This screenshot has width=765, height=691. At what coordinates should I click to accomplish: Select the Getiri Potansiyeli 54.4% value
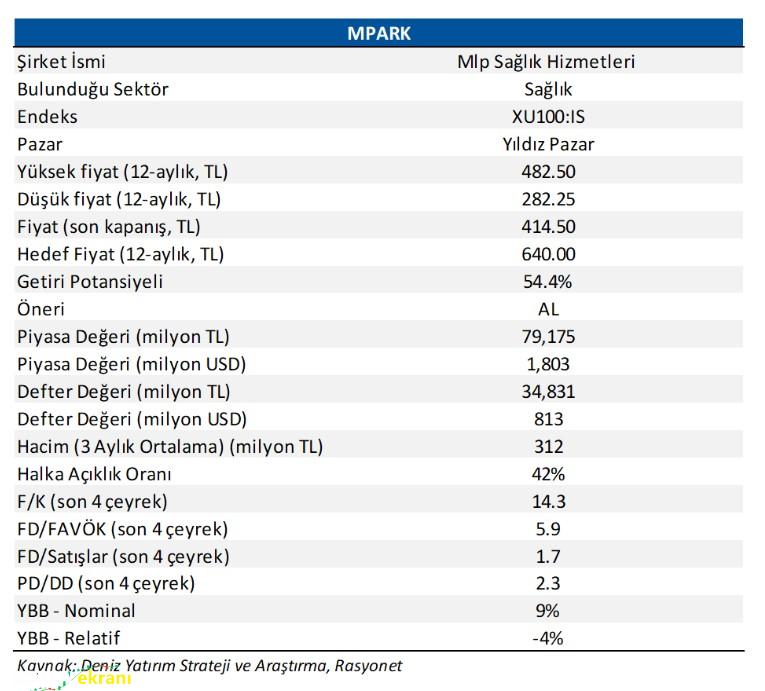point(548,282)
